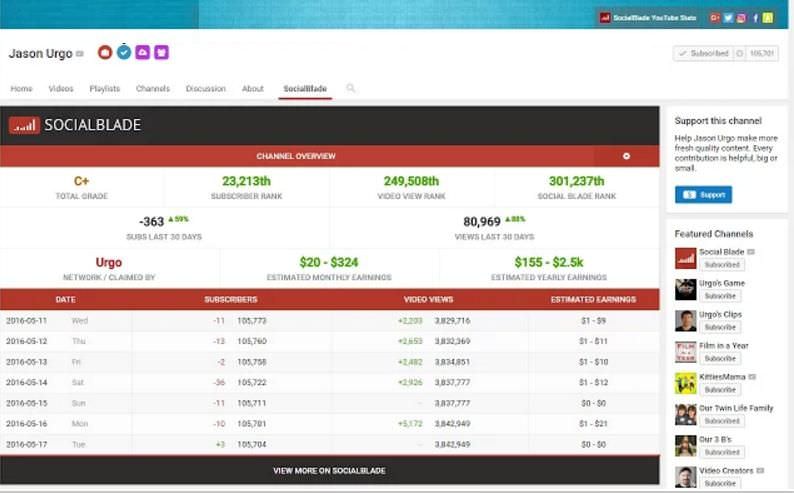This screenshot has height=493, width=794.
Task: Click the C+ total grade
Action: point(82,181)
